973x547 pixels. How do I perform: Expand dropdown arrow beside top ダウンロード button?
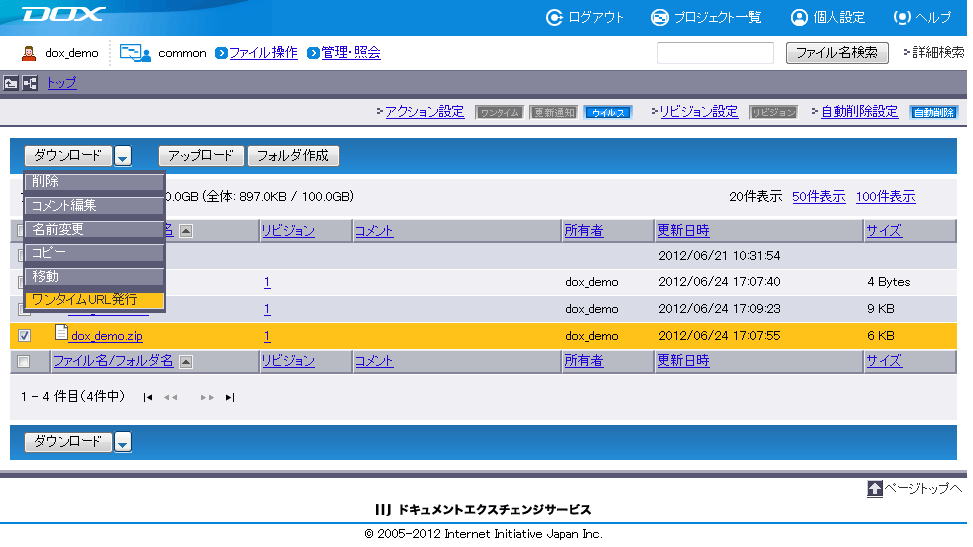coord(123,156)
